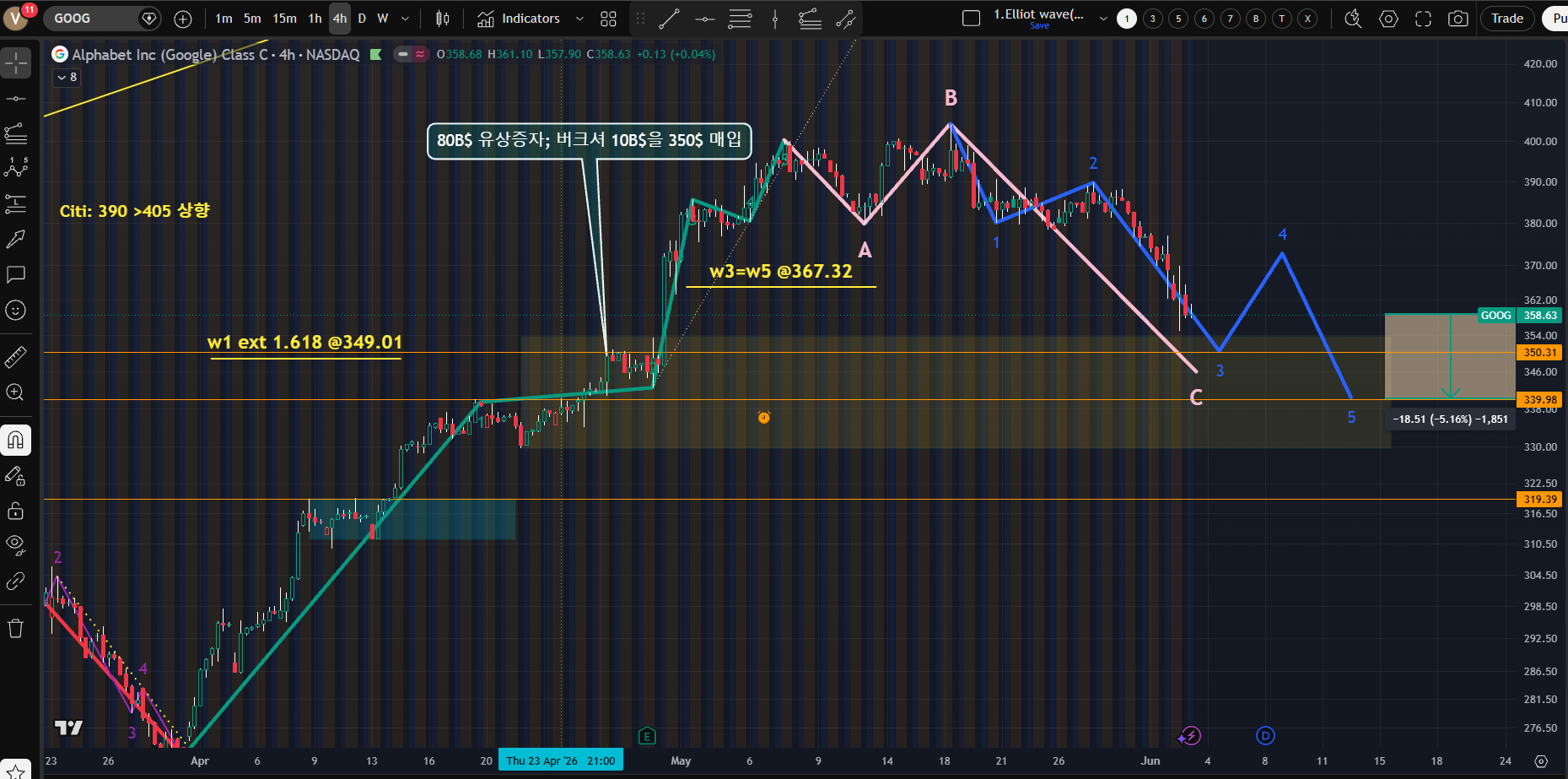Switch to 1m timeframe
This screenshot has height=779, width=1568.
(x=224, y=19)
